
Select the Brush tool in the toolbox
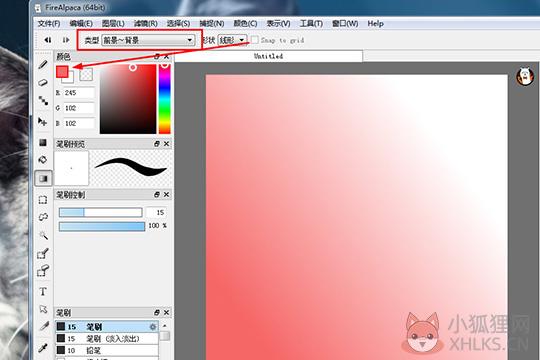43,64
